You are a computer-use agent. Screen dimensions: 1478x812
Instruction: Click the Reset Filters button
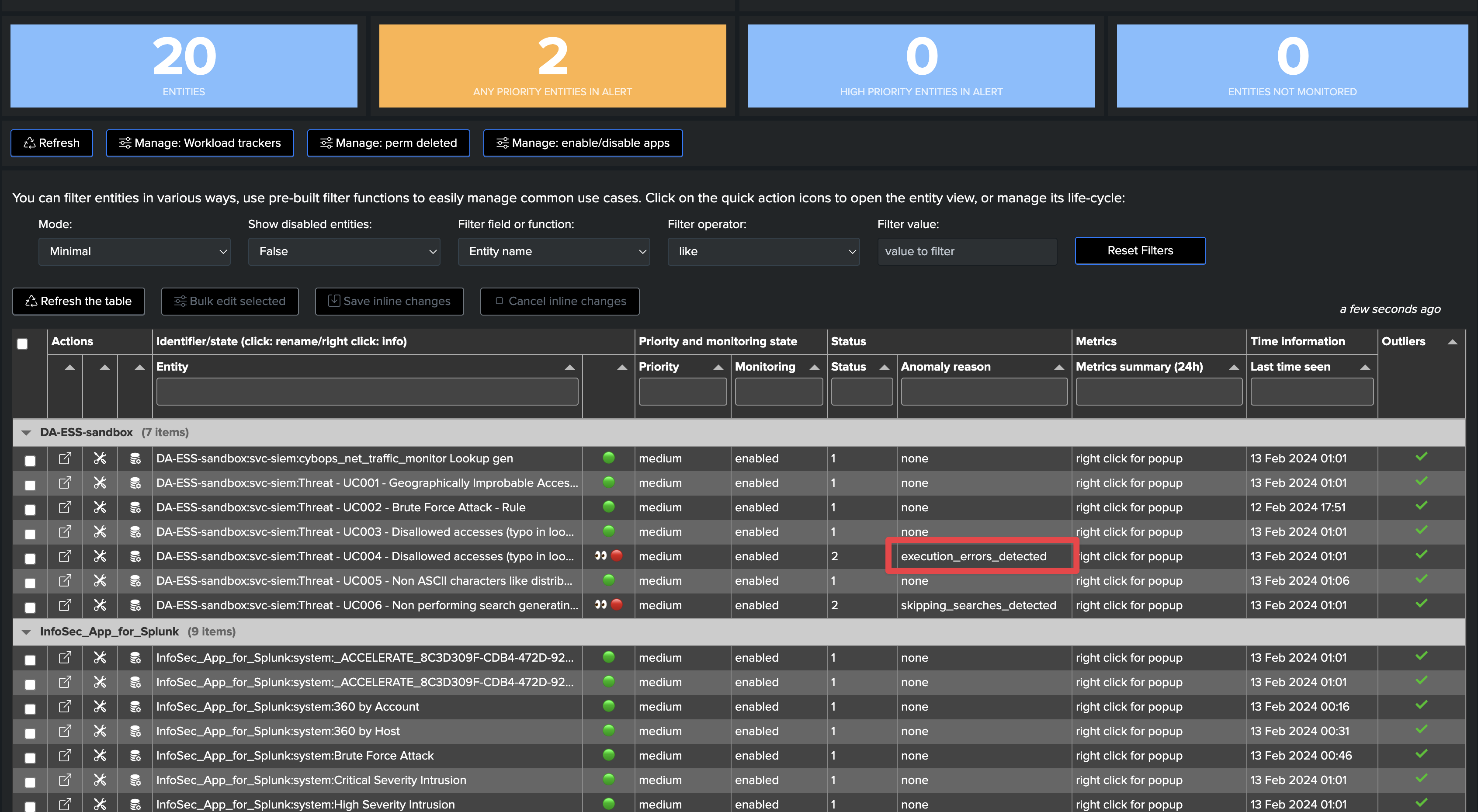coord(1139,250)
